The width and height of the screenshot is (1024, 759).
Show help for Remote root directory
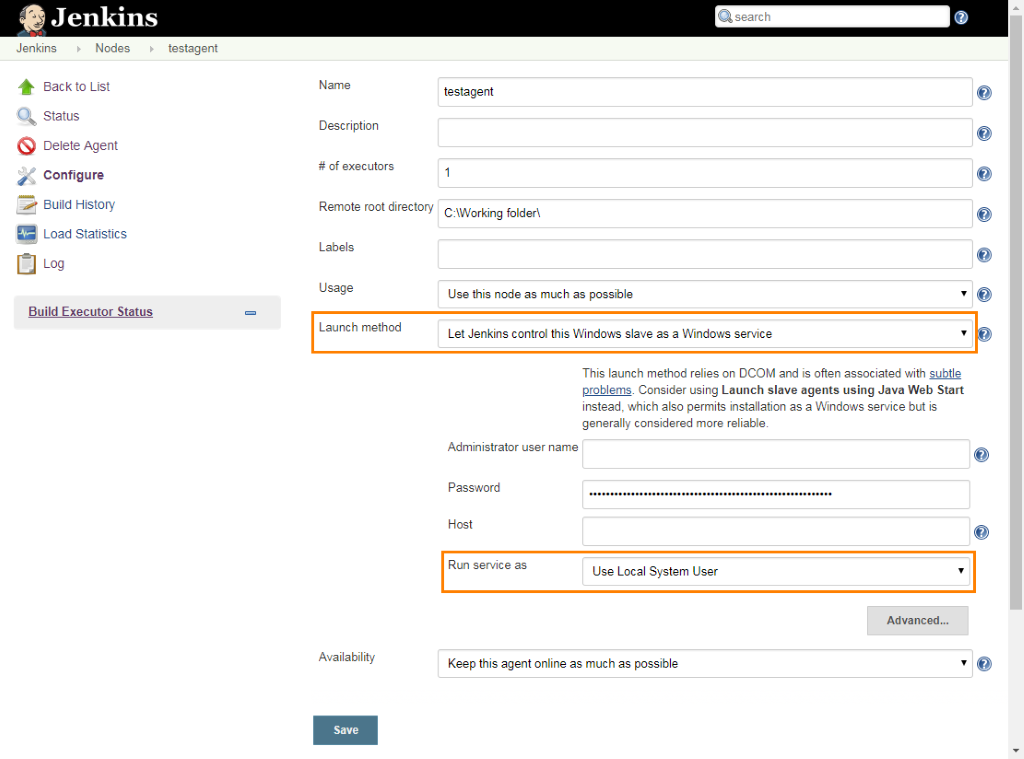pyautogui.click(x=984, y=214)
